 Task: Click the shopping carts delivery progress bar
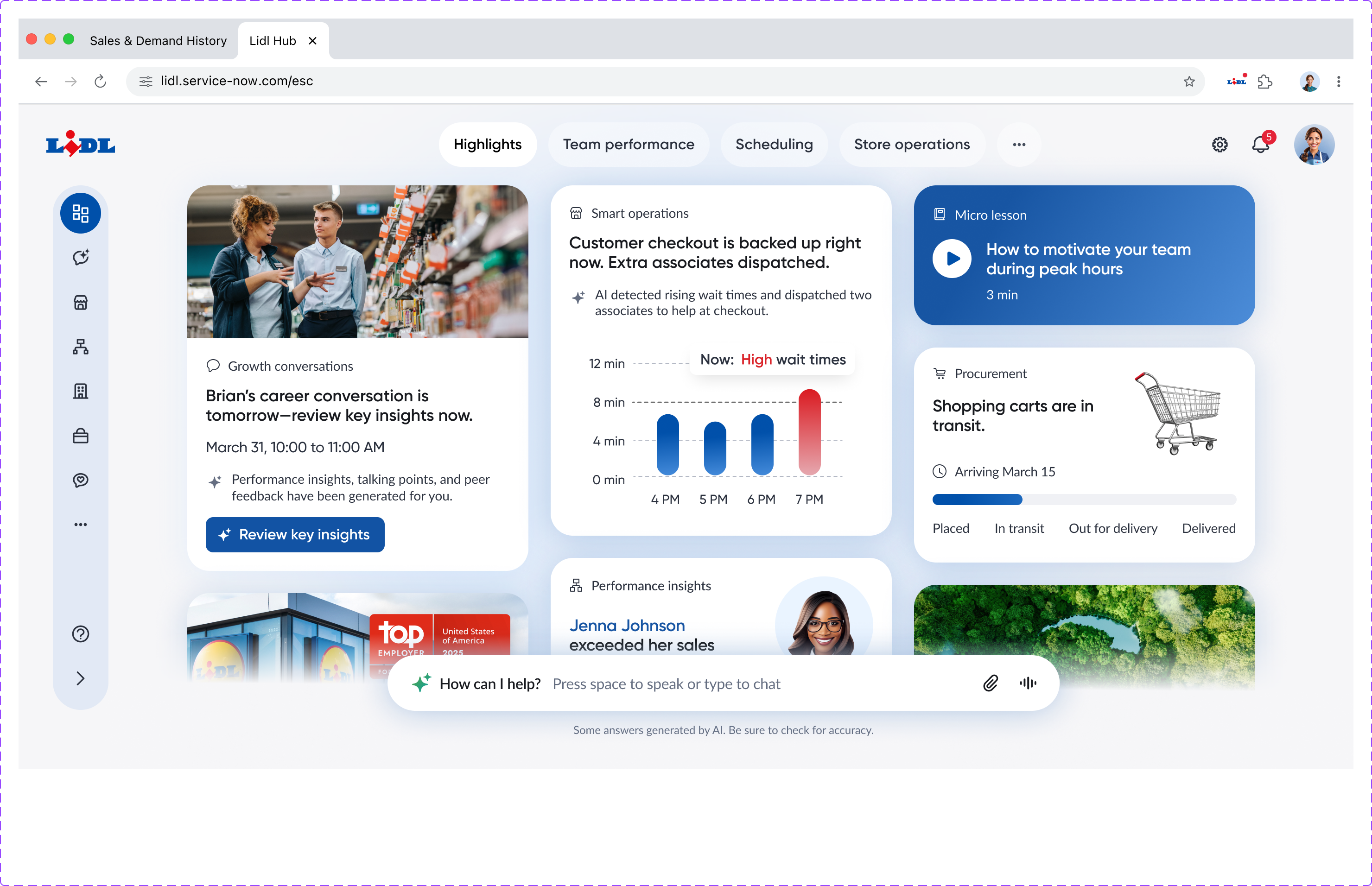click(1084, 500)
